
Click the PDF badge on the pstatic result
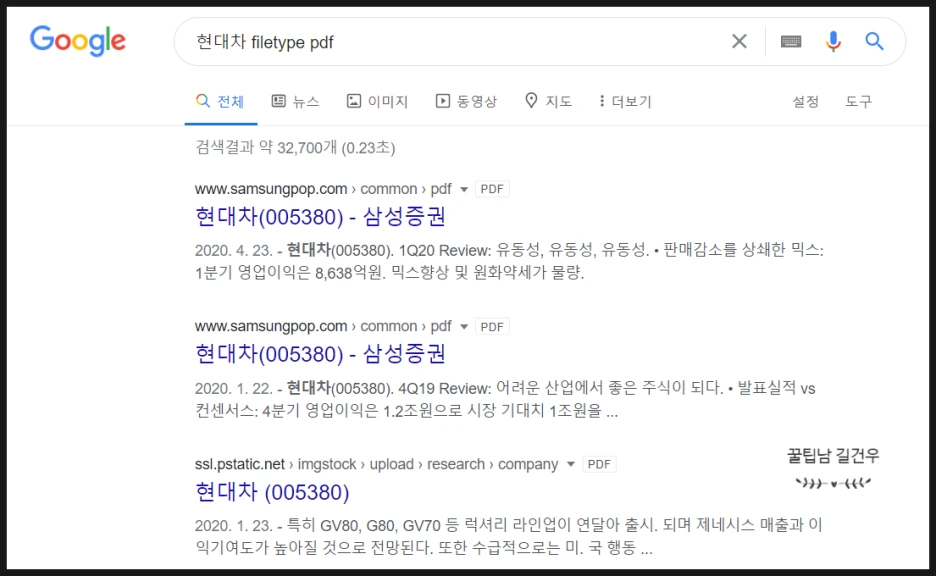[x=599, y=464]
